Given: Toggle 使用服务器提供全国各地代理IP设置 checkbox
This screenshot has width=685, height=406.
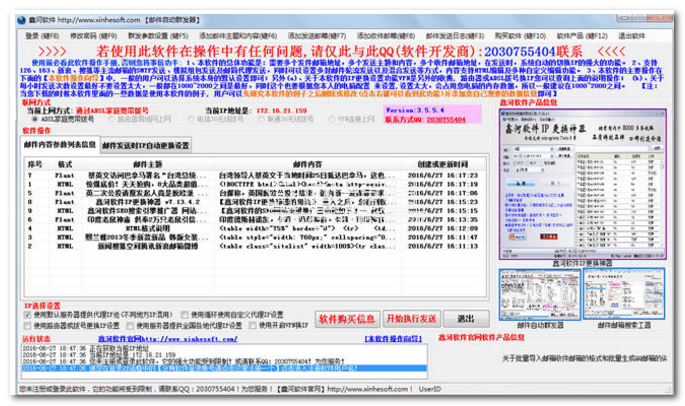Looking at the screenshot, I should tap(130, 326).
